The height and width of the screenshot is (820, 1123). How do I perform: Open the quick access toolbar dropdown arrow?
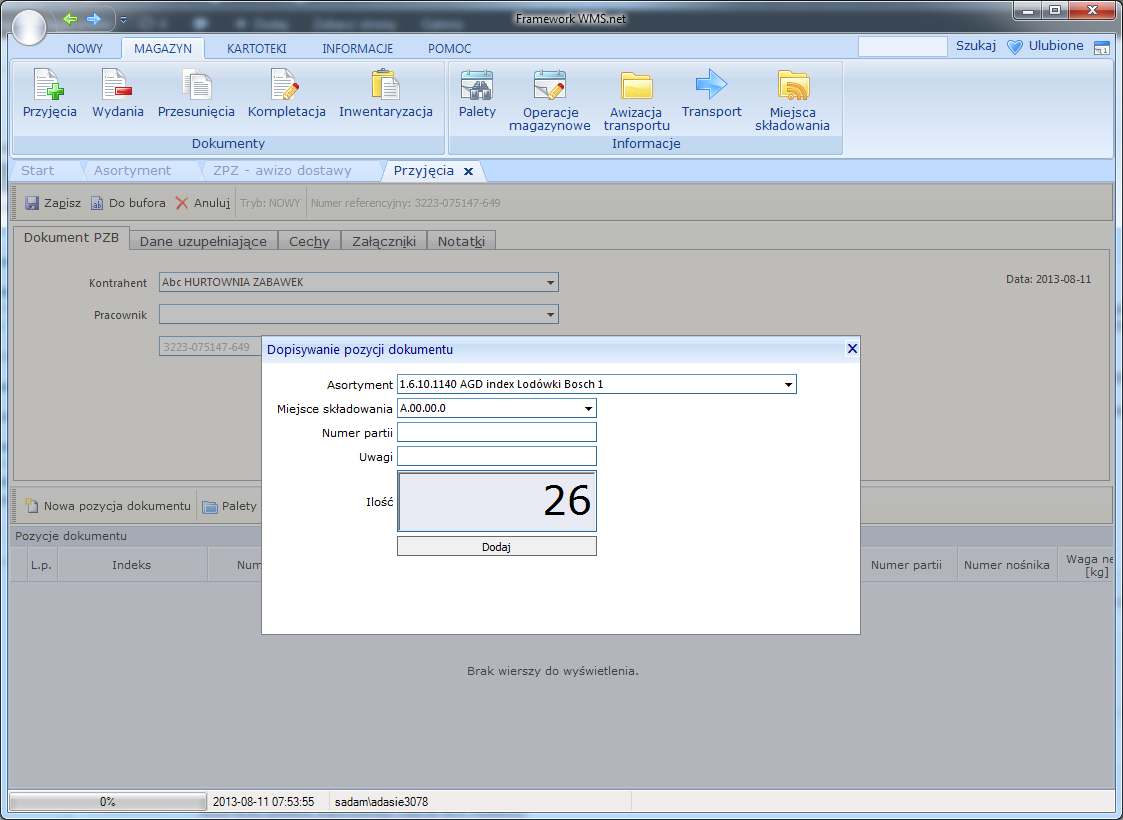tap(123, 19)
